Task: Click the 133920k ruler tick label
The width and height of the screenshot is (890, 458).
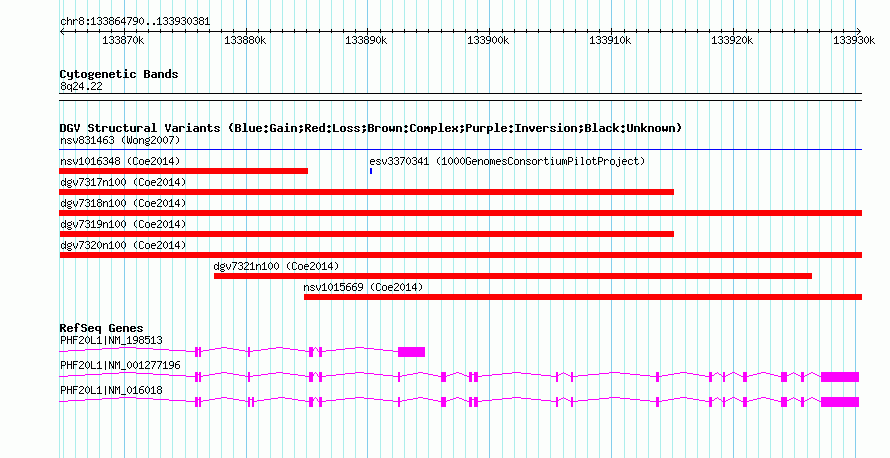Action: pos(732,40)
